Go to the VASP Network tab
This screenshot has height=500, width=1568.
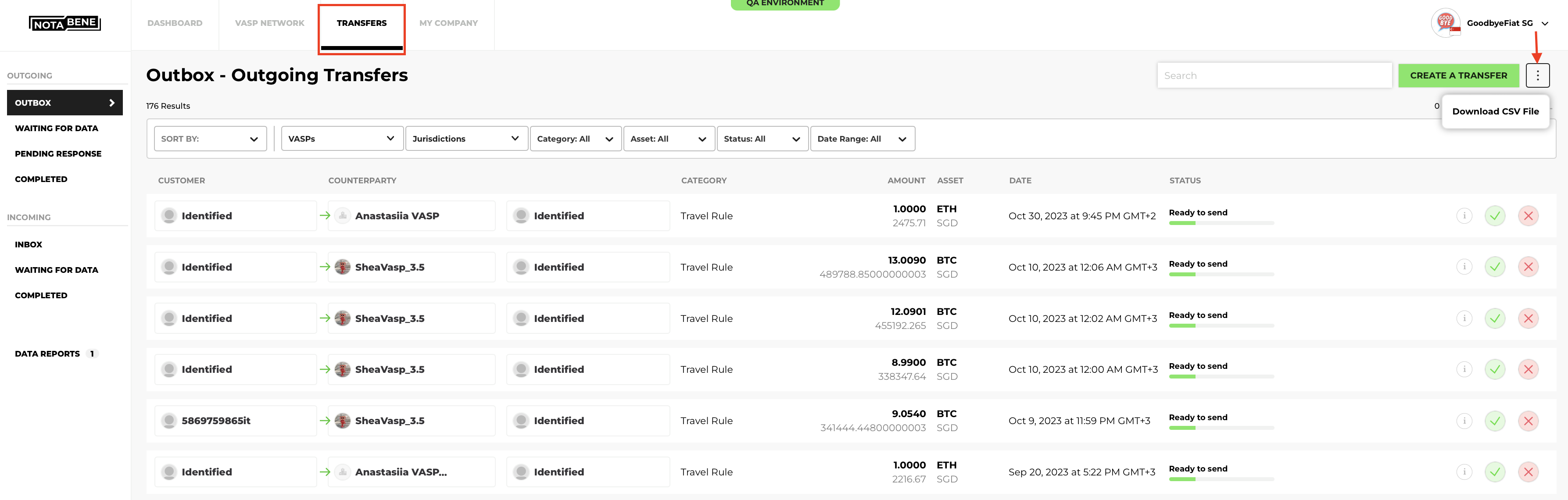pos(270,23)
